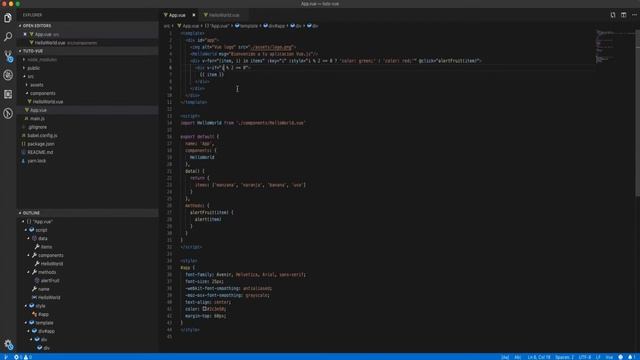Click the feedback smiley in the status bar
Screen dimensions: 640x360
coord(621,357)
